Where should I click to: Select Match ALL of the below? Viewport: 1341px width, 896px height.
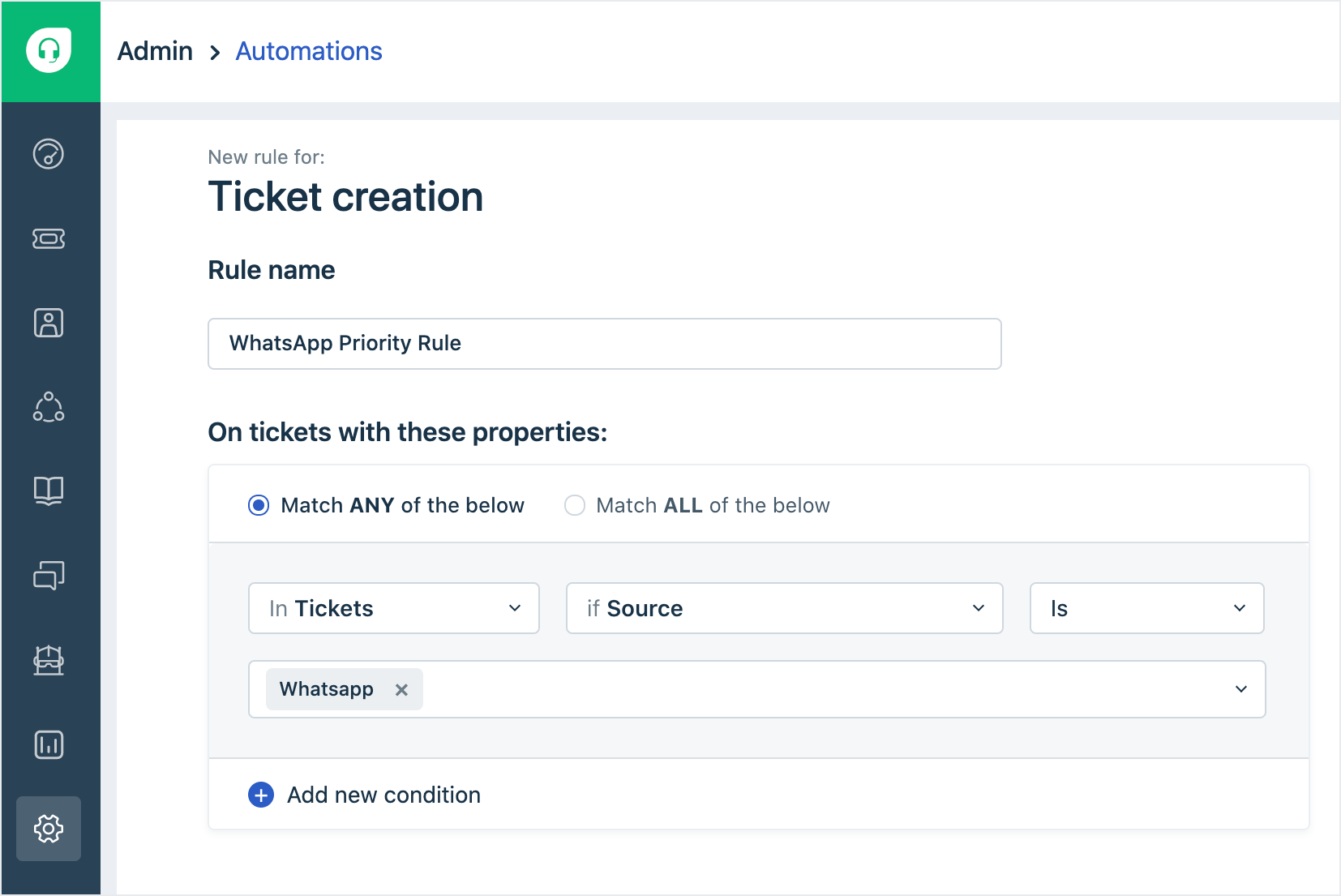[575, 504]
